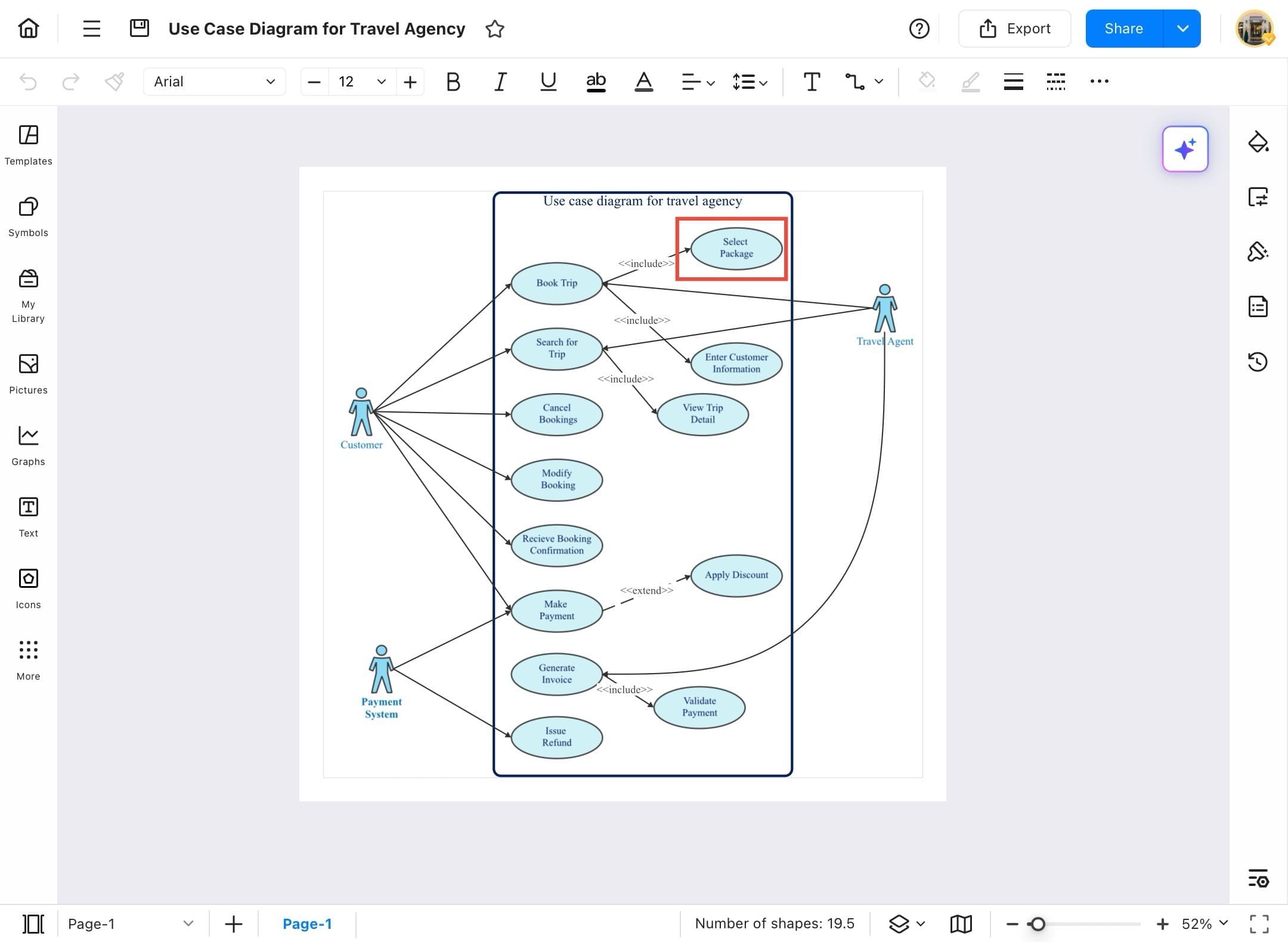Open the Arial font family dropdown
Screen dimensions: 1288x942
click(x=214, y=82)
